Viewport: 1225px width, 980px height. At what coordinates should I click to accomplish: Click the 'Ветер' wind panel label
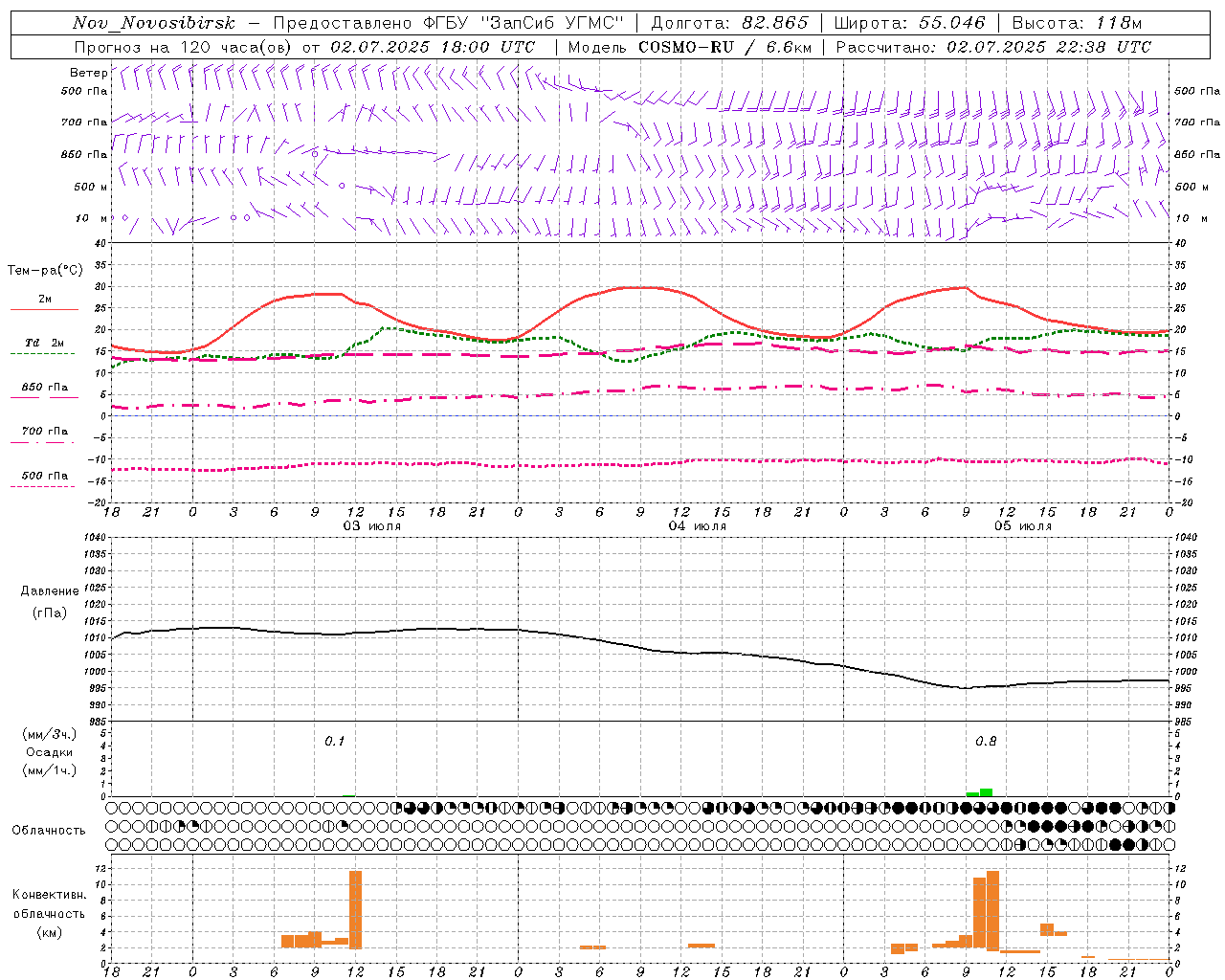pos(88,73)
